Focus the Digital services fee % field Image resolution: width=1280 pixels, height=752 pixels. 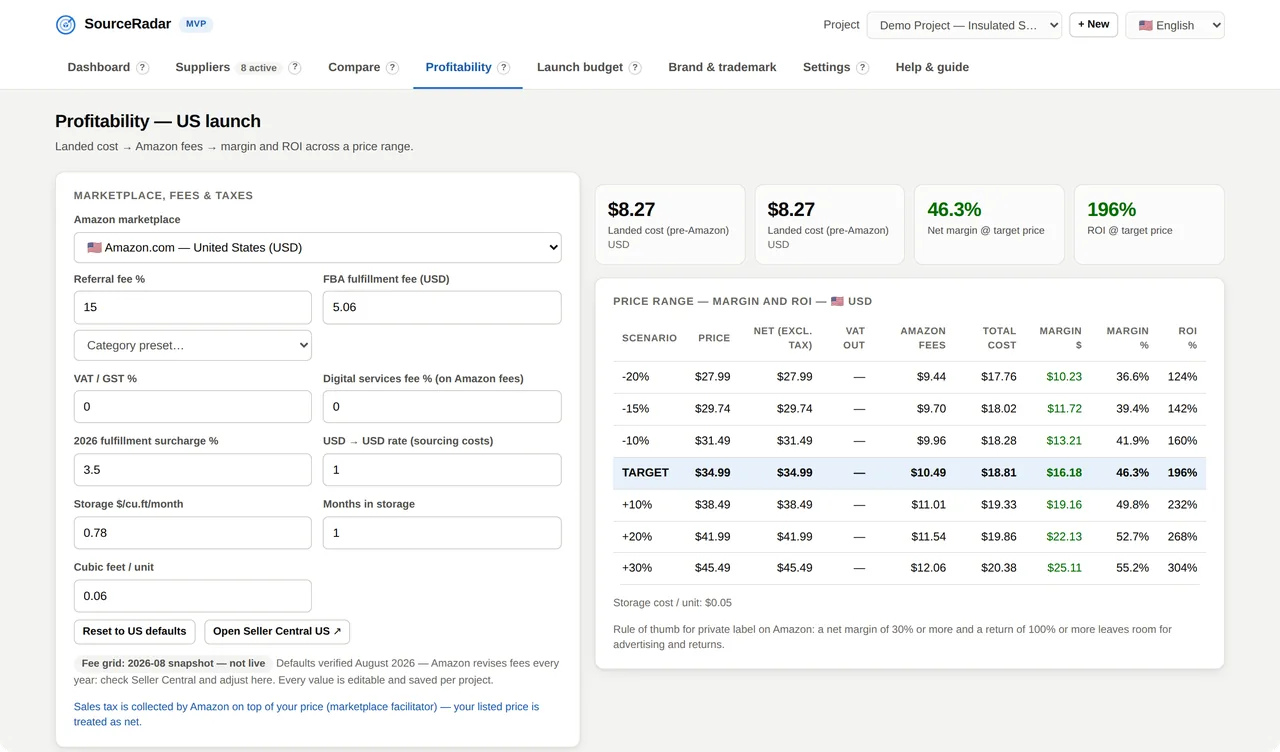coord(442,407)
